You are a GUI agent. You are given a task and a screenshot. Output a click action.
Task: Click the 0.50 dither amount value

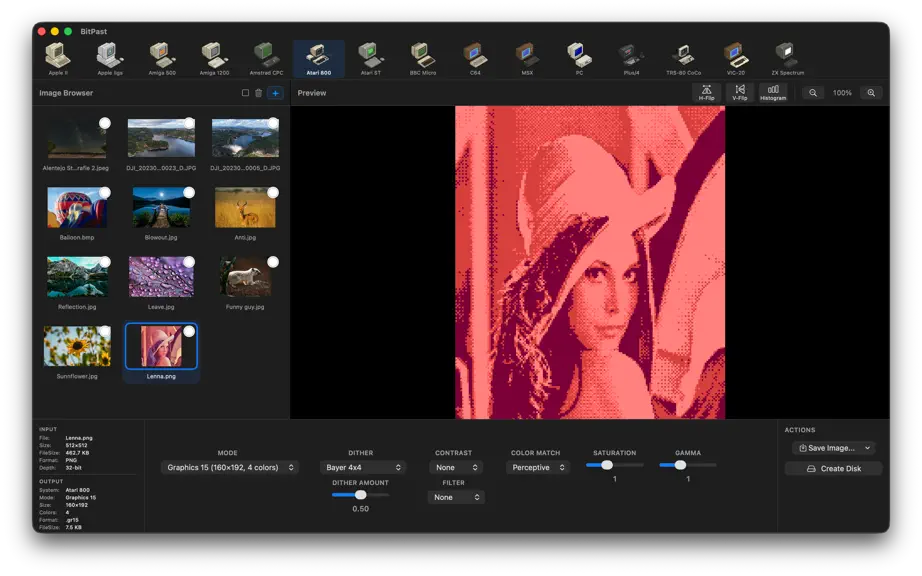(360, 509)
